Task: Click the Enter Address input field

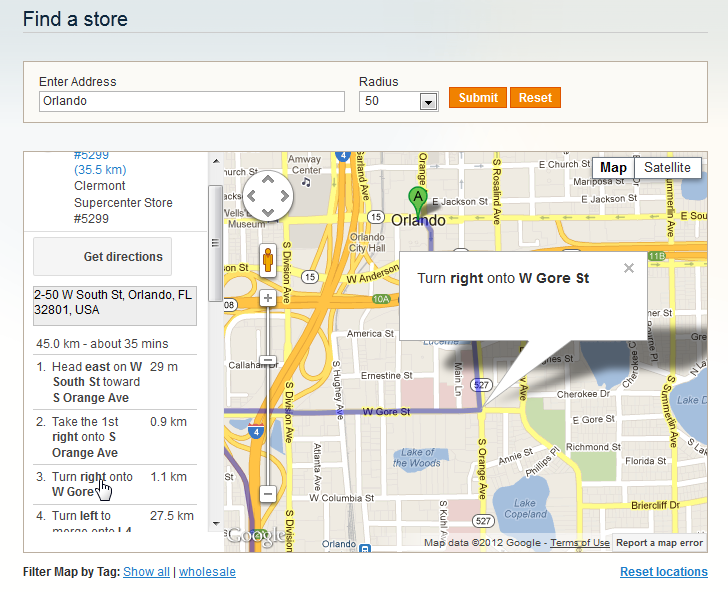Action: pos(192,101)
